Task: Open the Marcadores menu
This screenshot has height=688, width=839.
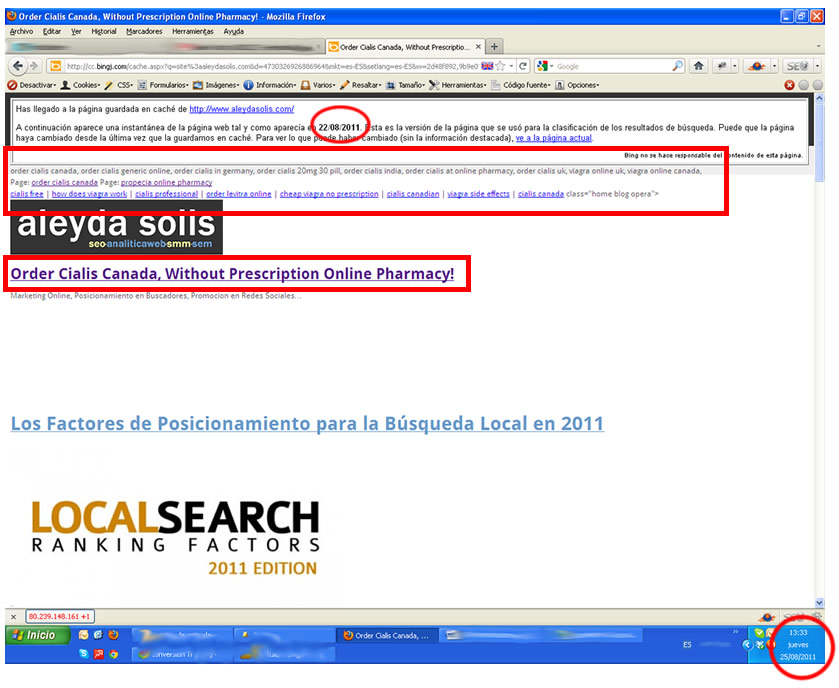Action: click(x=144, y=32)
